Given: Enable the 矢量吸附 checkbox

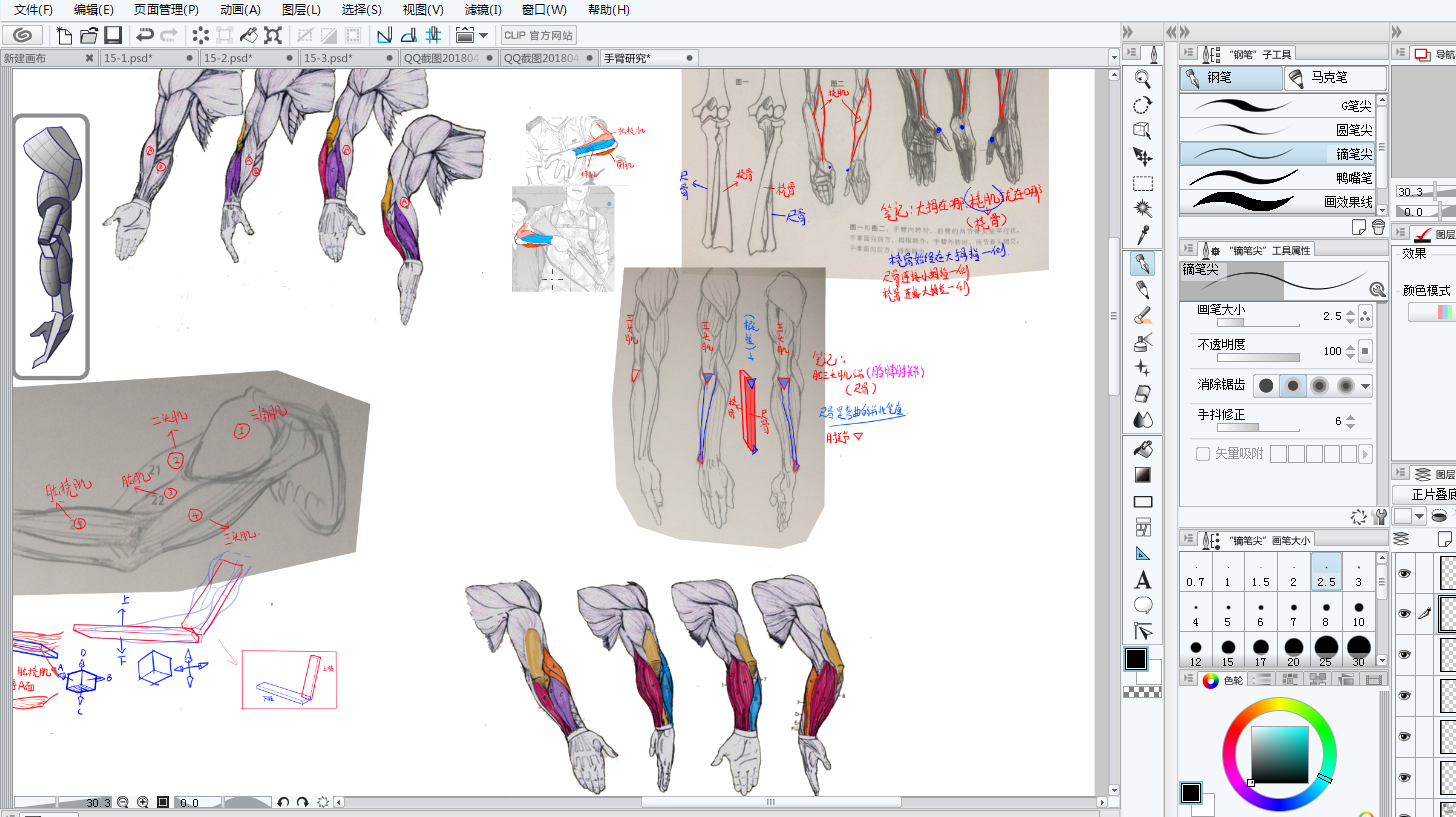Looking at the screenshot, I should coord(1203,454).
